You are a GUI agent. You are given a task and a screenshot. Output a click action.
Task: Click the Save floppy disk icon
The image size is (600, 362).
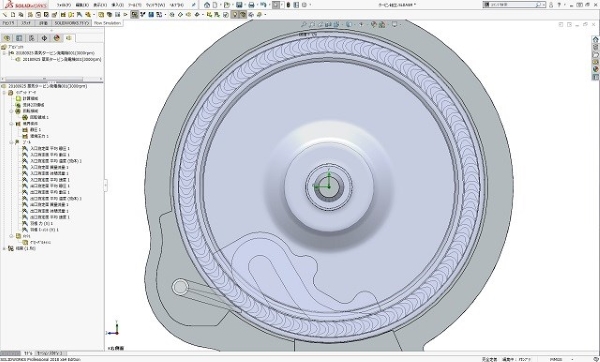coord(239,5)
